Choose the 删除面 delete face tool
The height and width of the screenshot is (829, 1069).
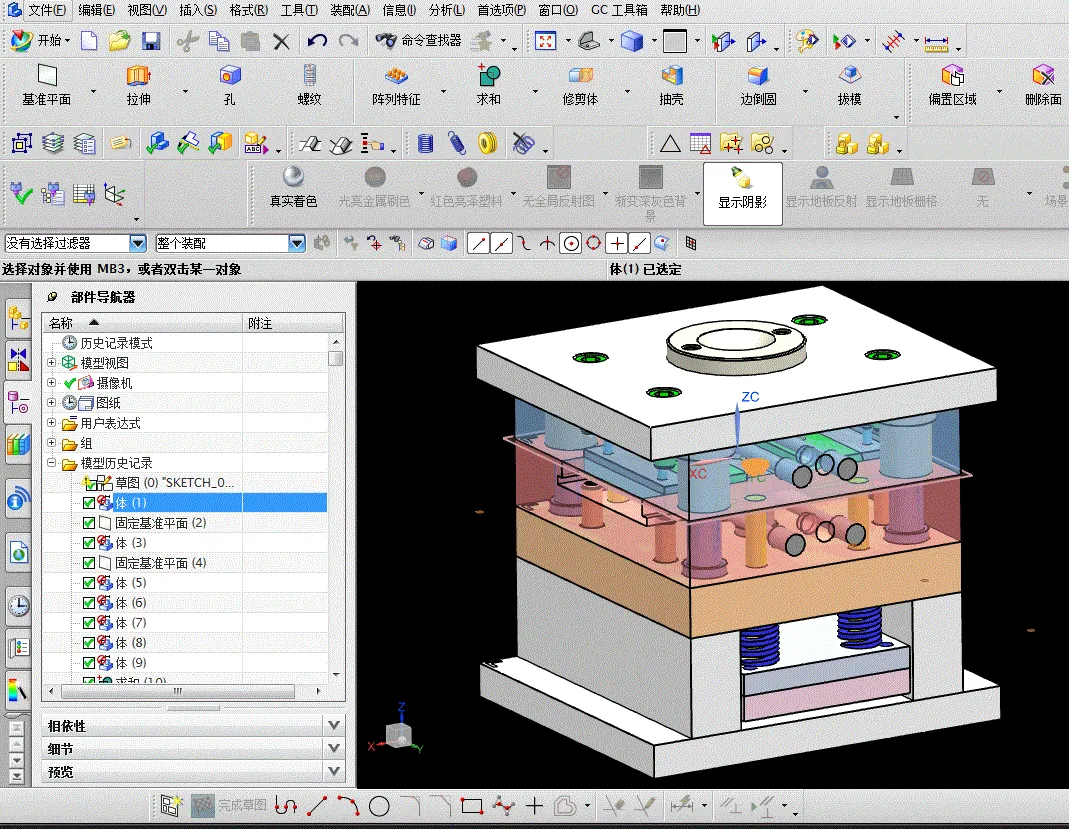[x=1044, y=85]
